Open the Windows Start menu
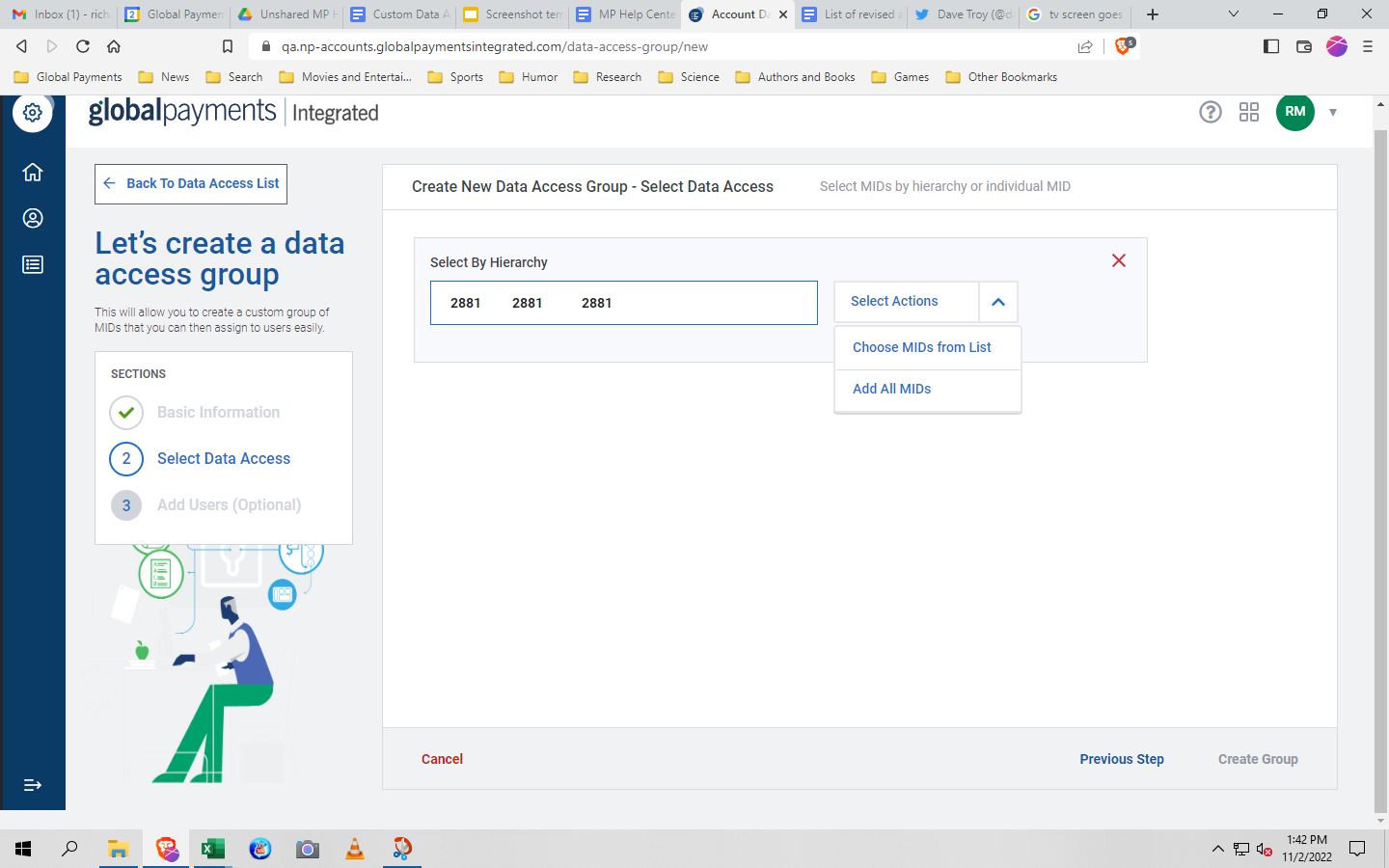The height and width of the screenshot is (868, 1389). point(23,849)
